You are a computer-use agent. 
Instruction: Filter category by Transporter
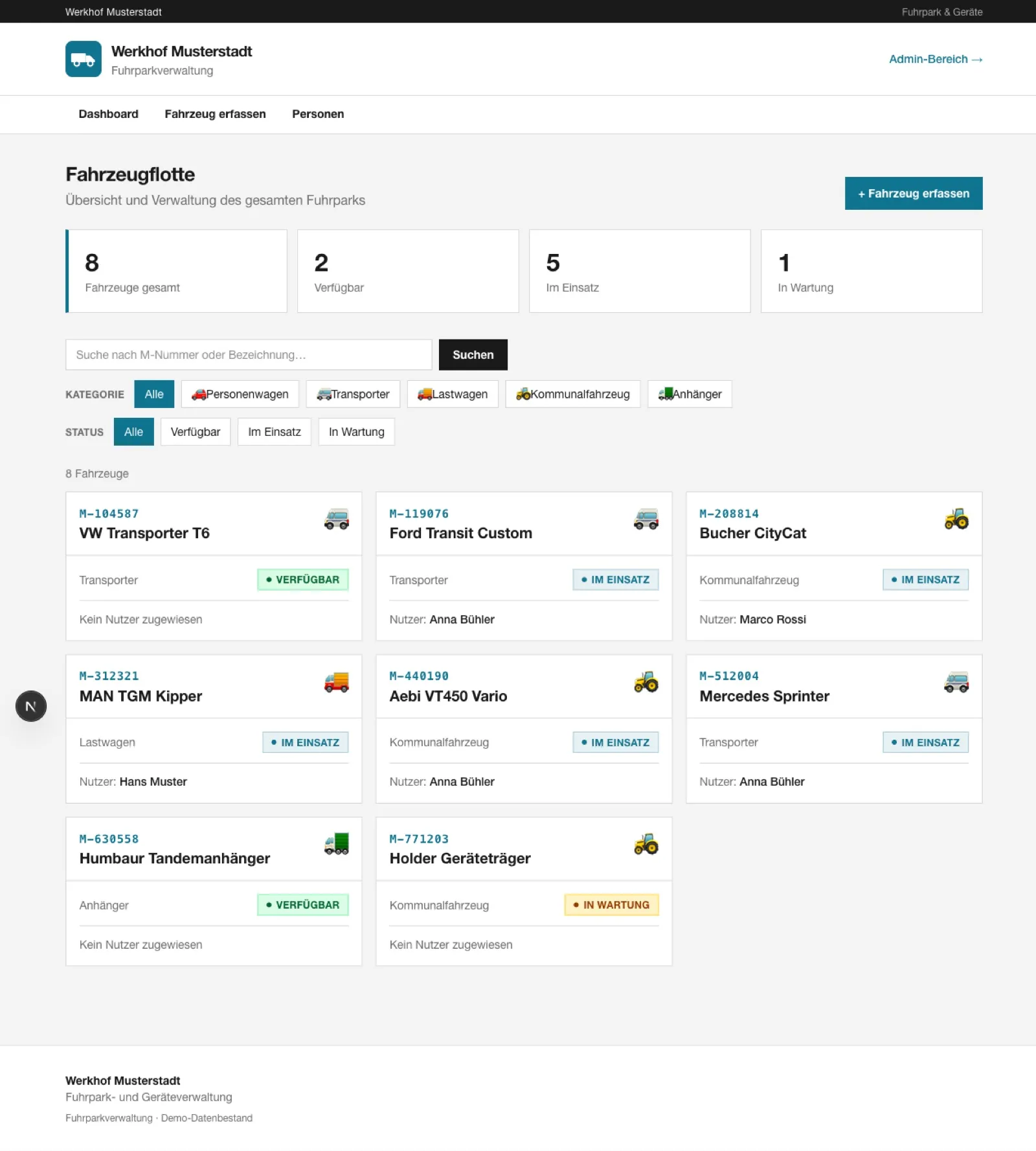[x=353, y=394]
